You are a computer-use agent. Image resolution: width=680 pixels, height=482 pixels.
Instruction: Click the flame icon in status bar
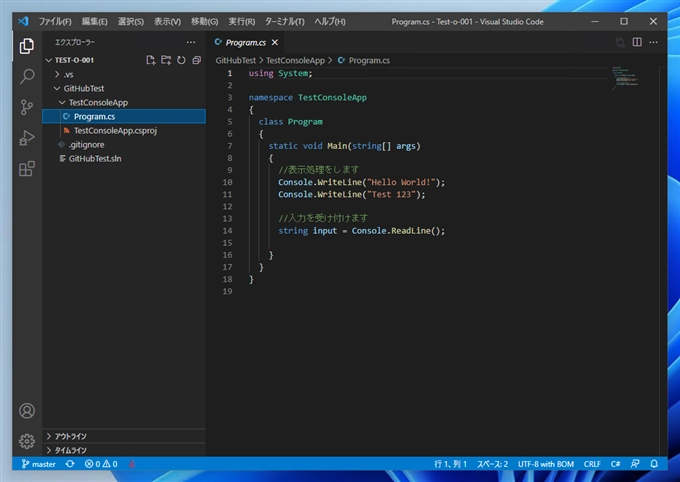(132, 464)
